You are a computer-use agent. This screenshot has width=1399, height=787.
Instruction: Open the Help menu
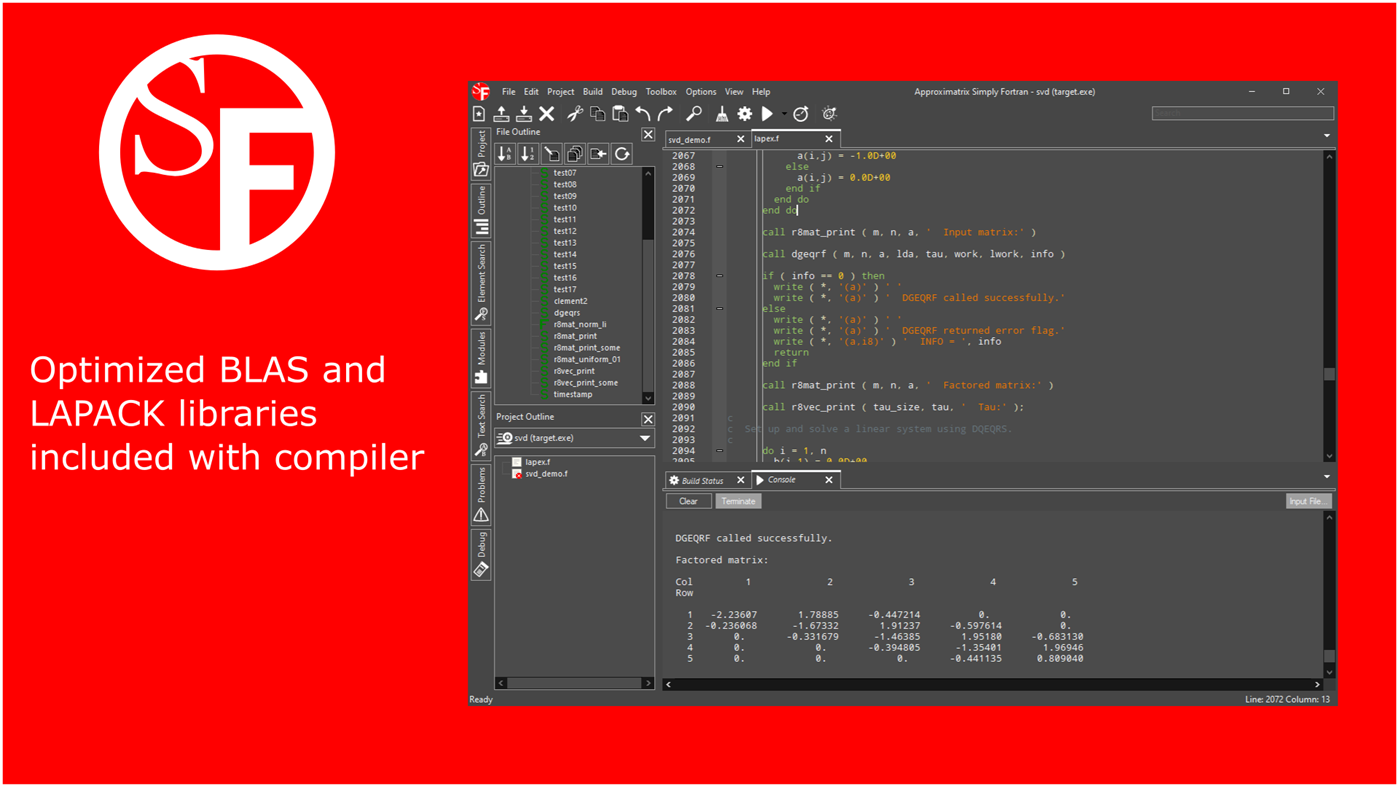(761, 92)
